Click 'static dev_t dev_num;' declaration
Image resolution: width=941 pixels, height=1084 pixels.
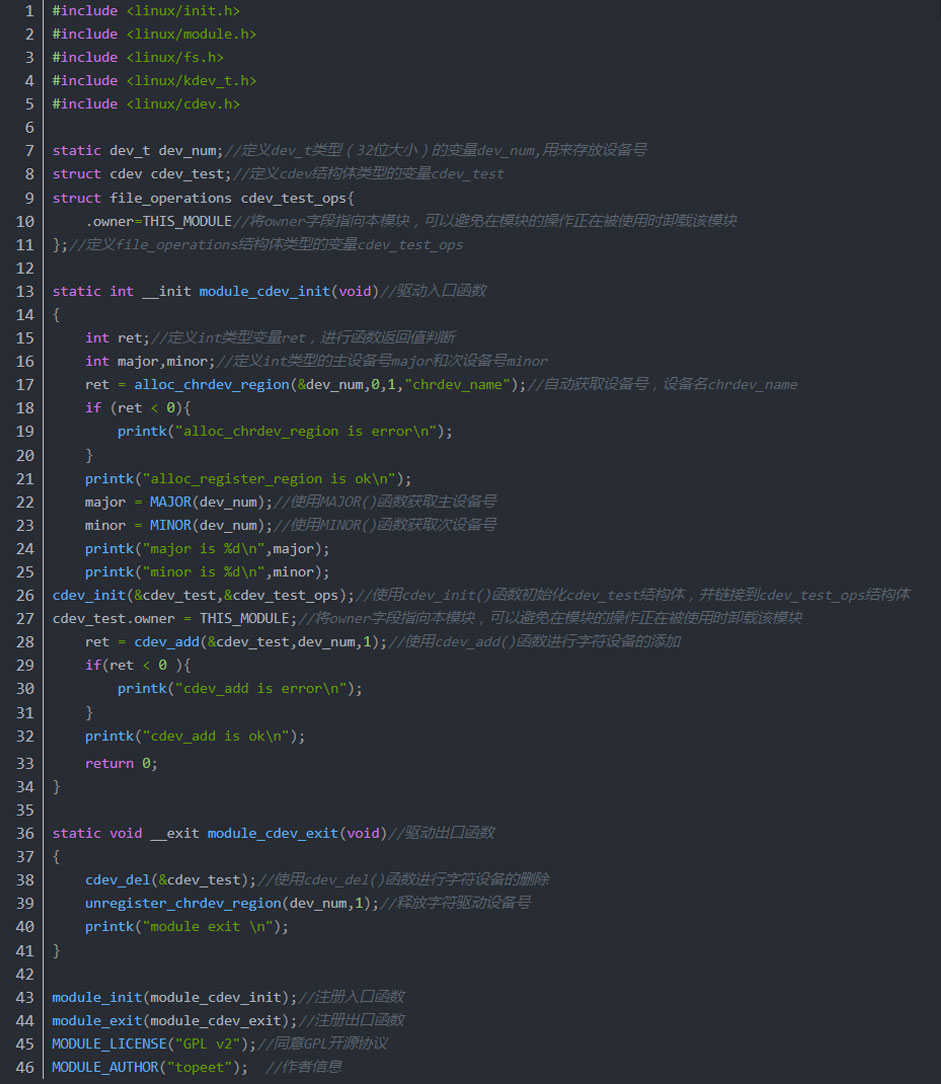(x=138, y=151)
